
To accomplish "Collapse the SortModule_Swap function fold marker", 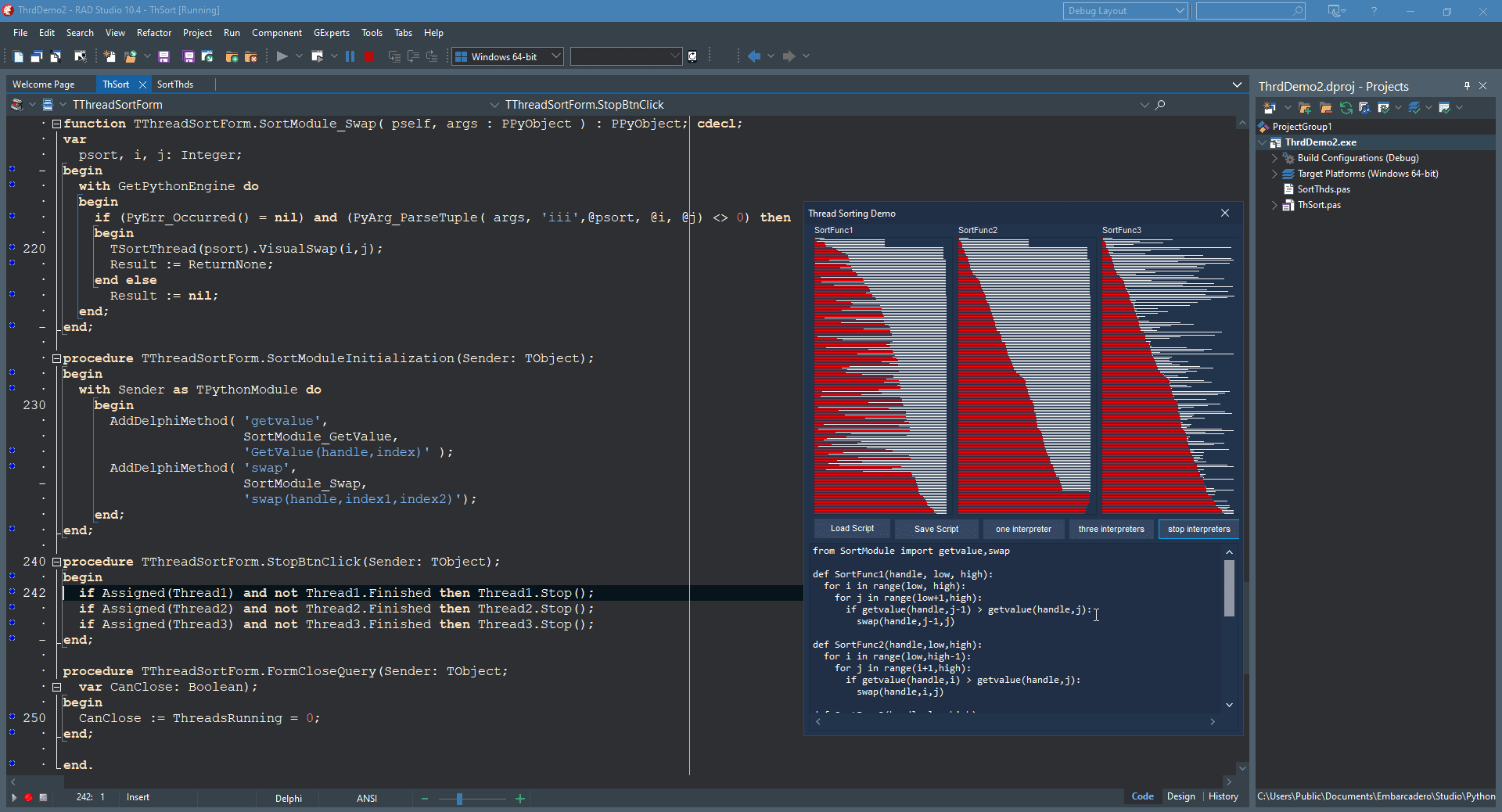I will [56, 124].
